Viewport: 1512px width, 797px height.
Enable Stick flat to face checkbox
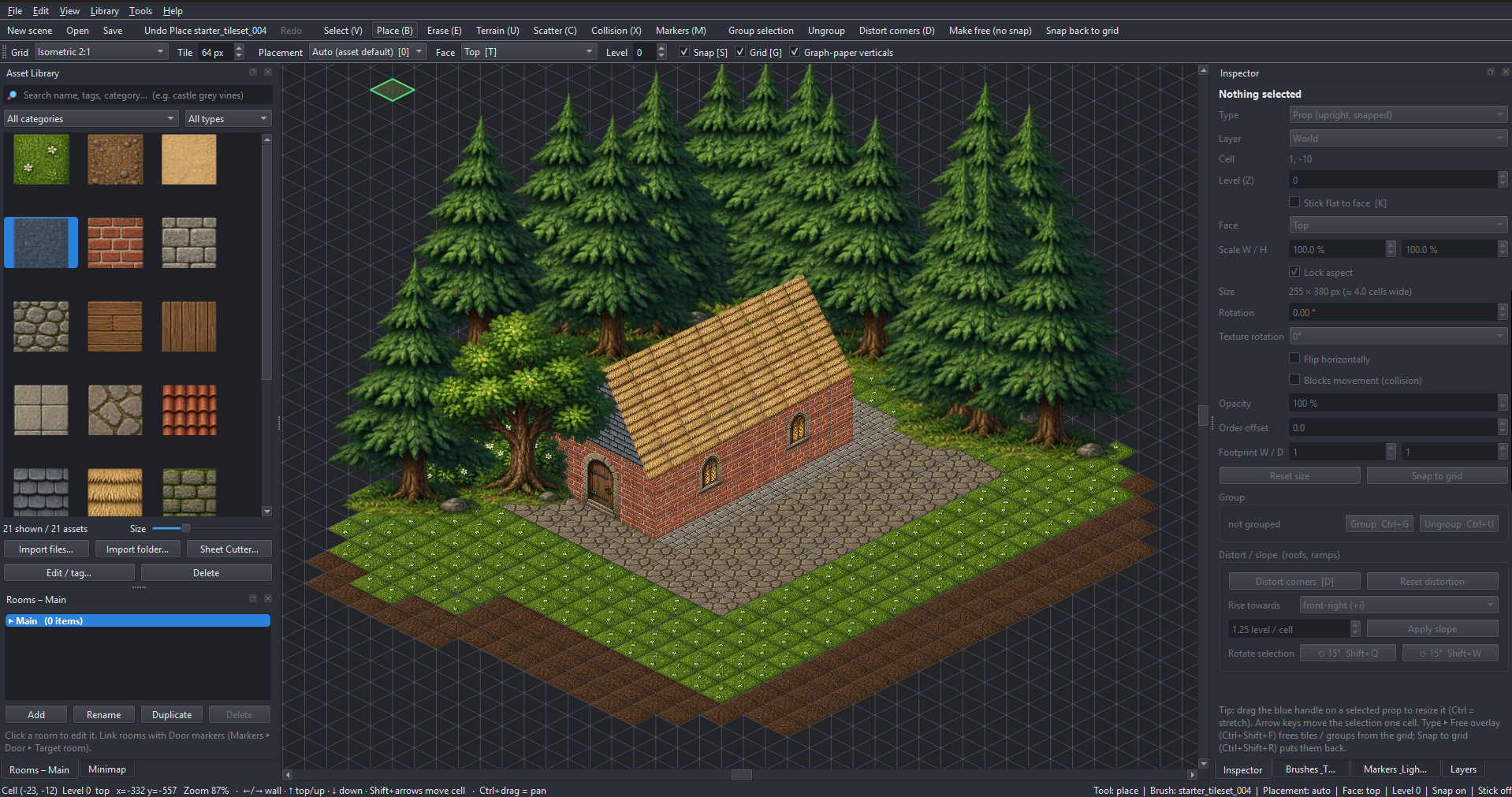coord(1294,203)
